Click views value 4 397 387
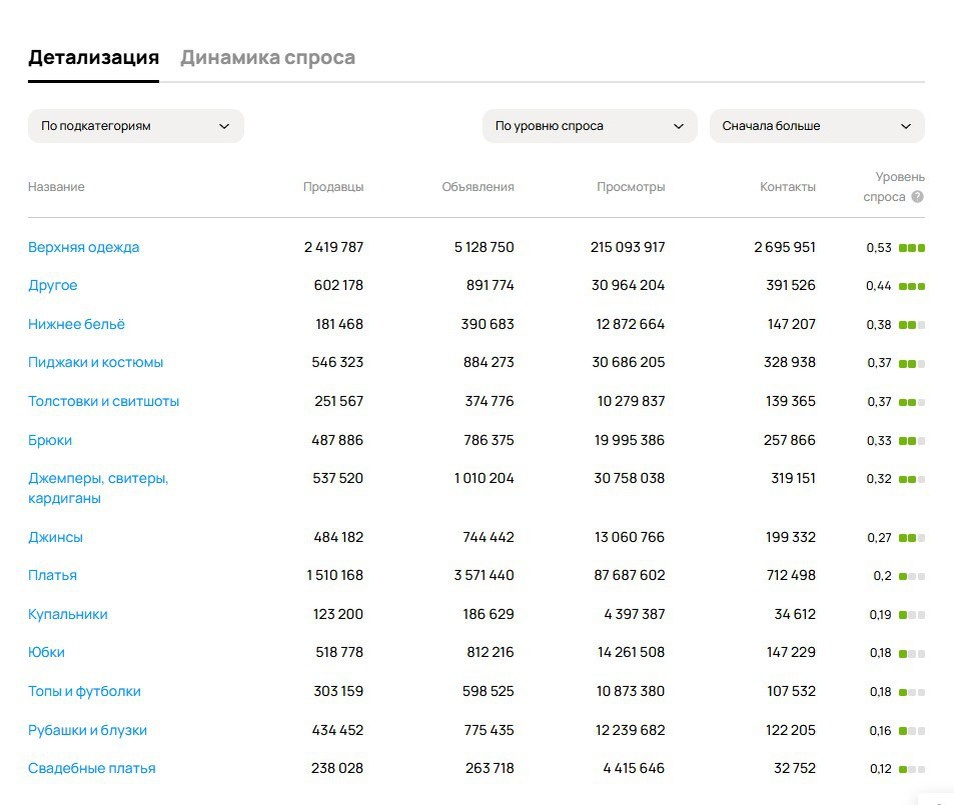 point(634,615)
